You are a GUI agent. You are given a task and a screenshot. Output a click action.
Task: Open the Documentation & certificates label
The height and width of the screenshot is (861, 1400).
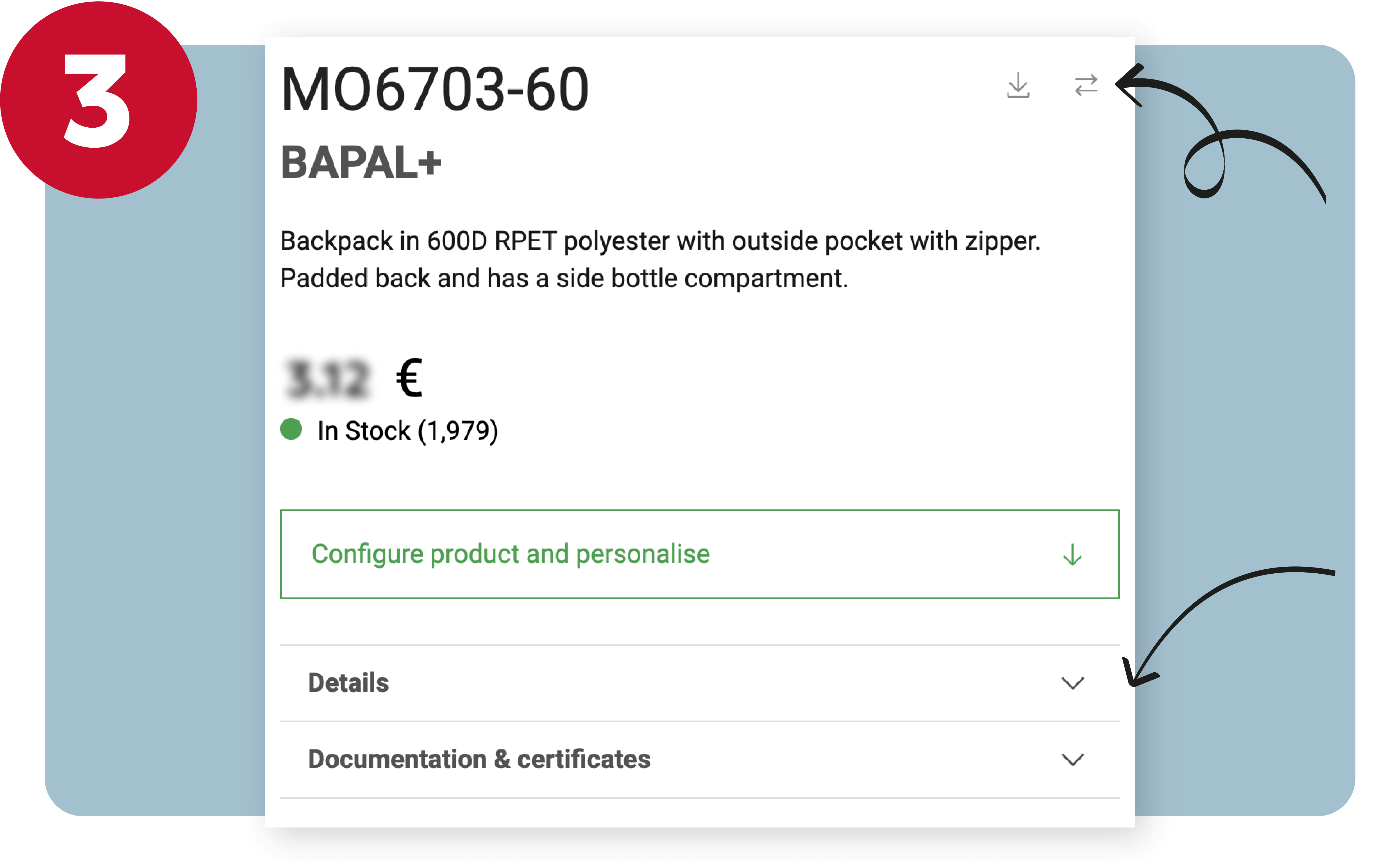(479, 759)
